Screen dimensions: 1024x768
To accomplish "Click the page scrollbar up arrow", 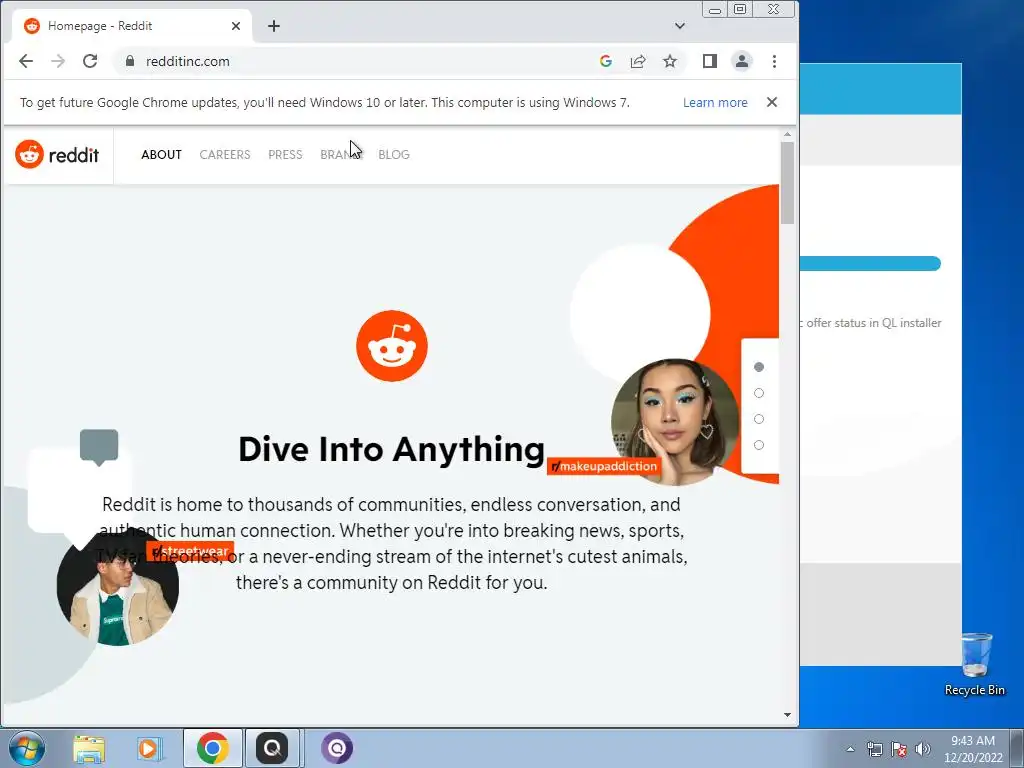I will pyautogui.click(x=787, y=135).
